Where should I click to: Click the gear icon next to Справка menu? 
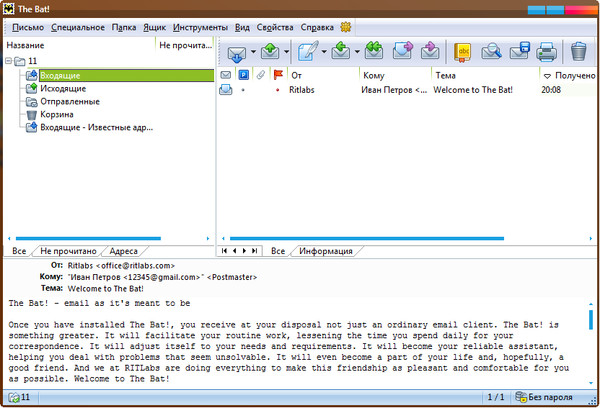(x=346, y=27)
